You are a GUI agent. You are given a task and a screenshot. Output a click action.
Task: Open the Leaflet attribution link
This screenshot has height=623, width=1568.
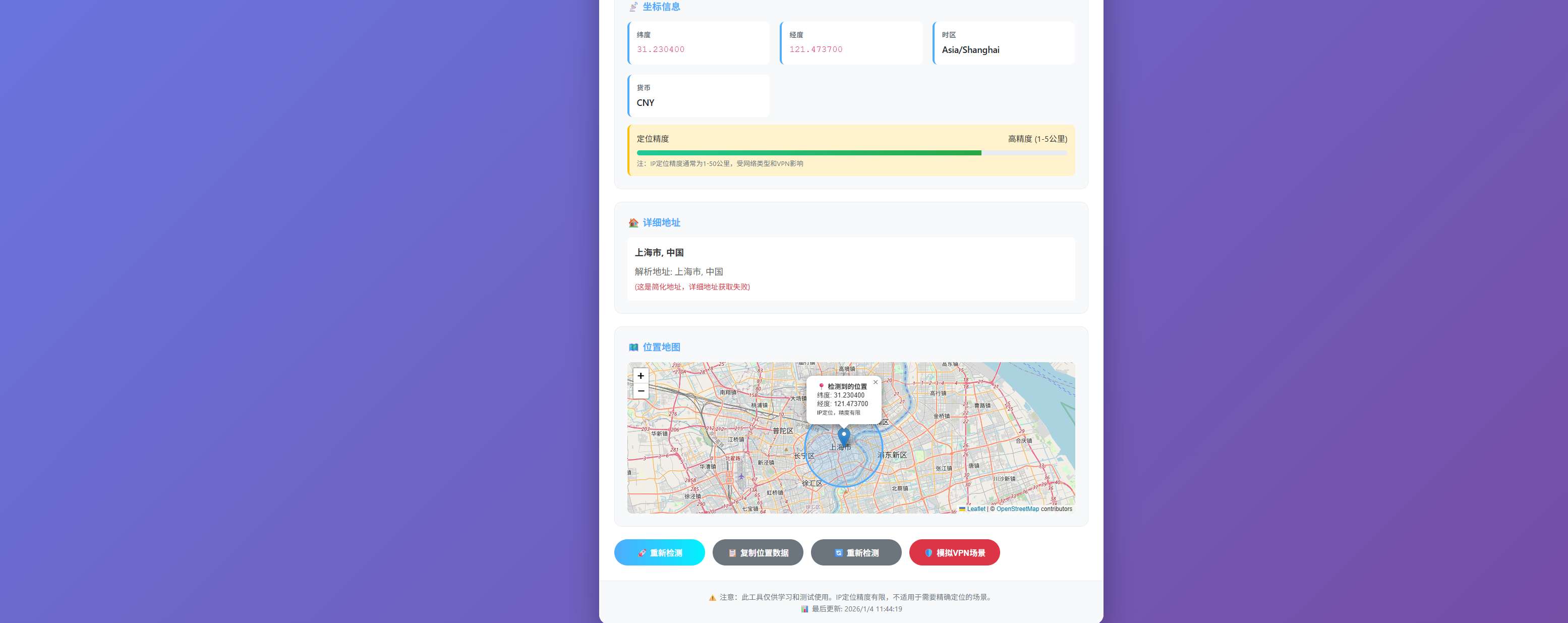click(x=976, y=509)
